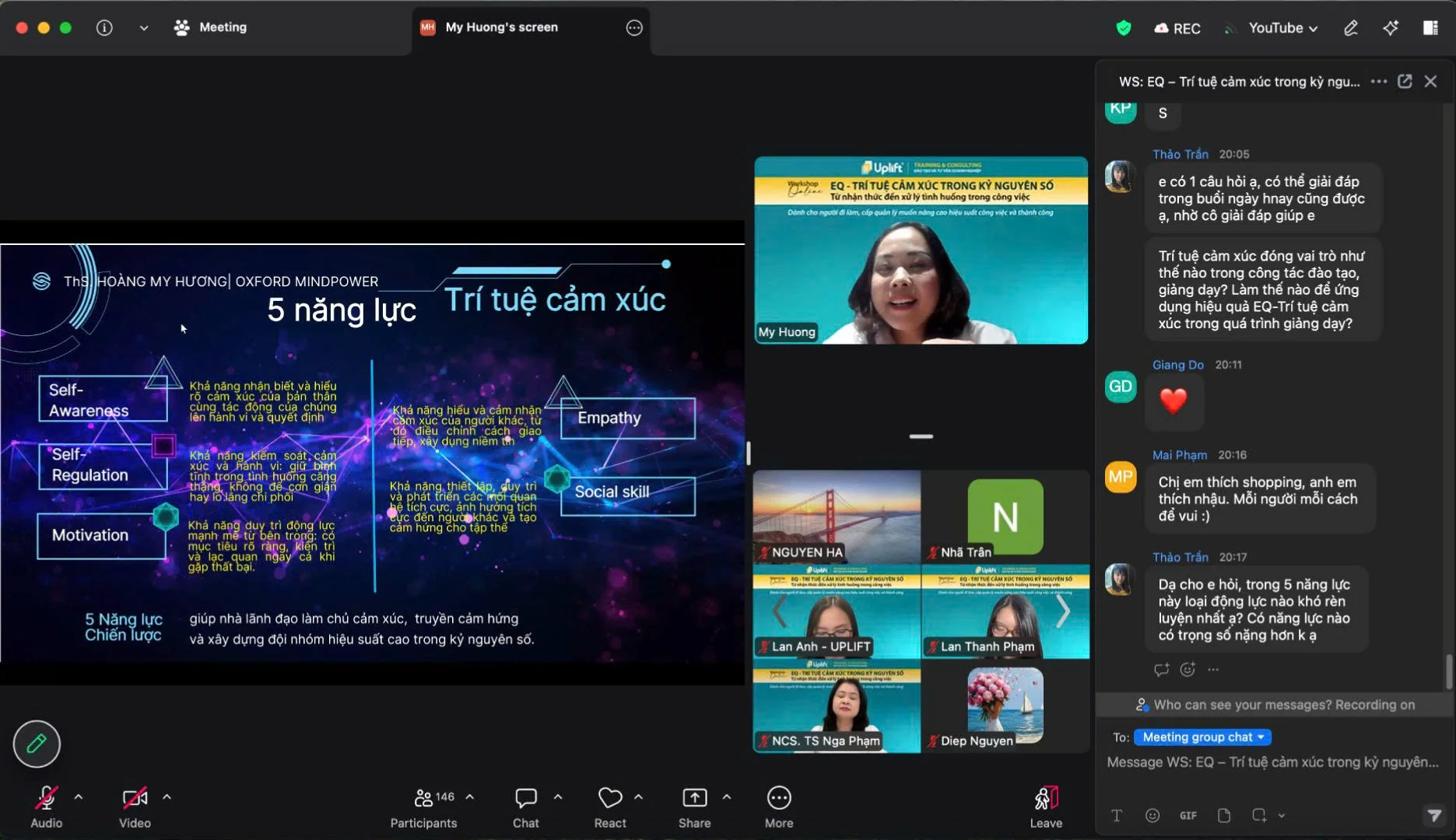
Task: Attach a file in chat composer
Action: click(x=1223, y=815)
